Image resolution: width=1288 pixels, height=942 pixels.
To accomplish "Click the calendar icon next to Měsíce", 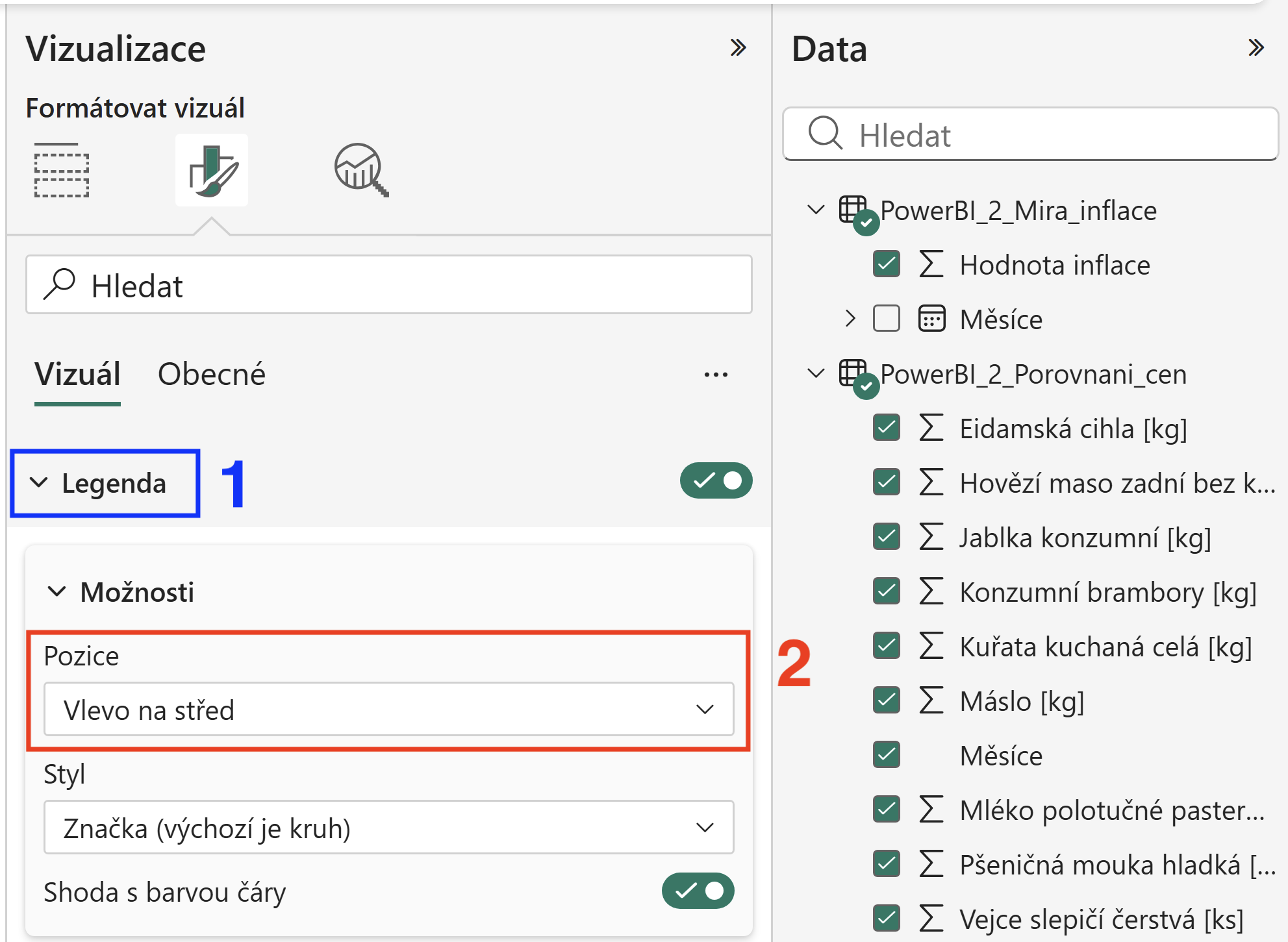I will (x=931, y=319).
